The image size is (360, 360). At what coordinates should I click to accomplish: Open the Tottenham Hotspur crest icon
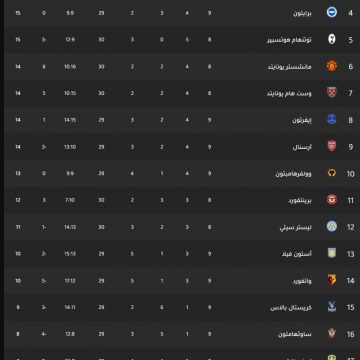(332, 39)
